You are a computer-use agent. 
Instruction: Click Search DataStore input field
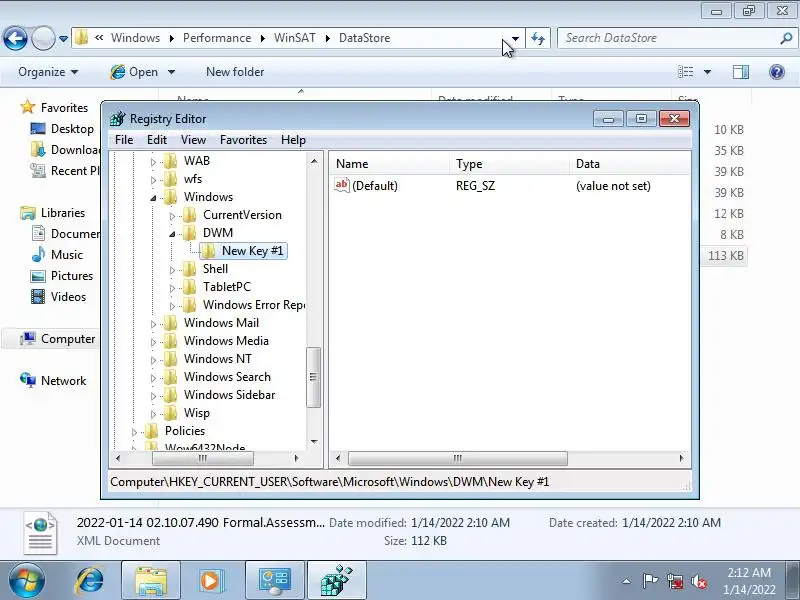[x=668, y=38]
